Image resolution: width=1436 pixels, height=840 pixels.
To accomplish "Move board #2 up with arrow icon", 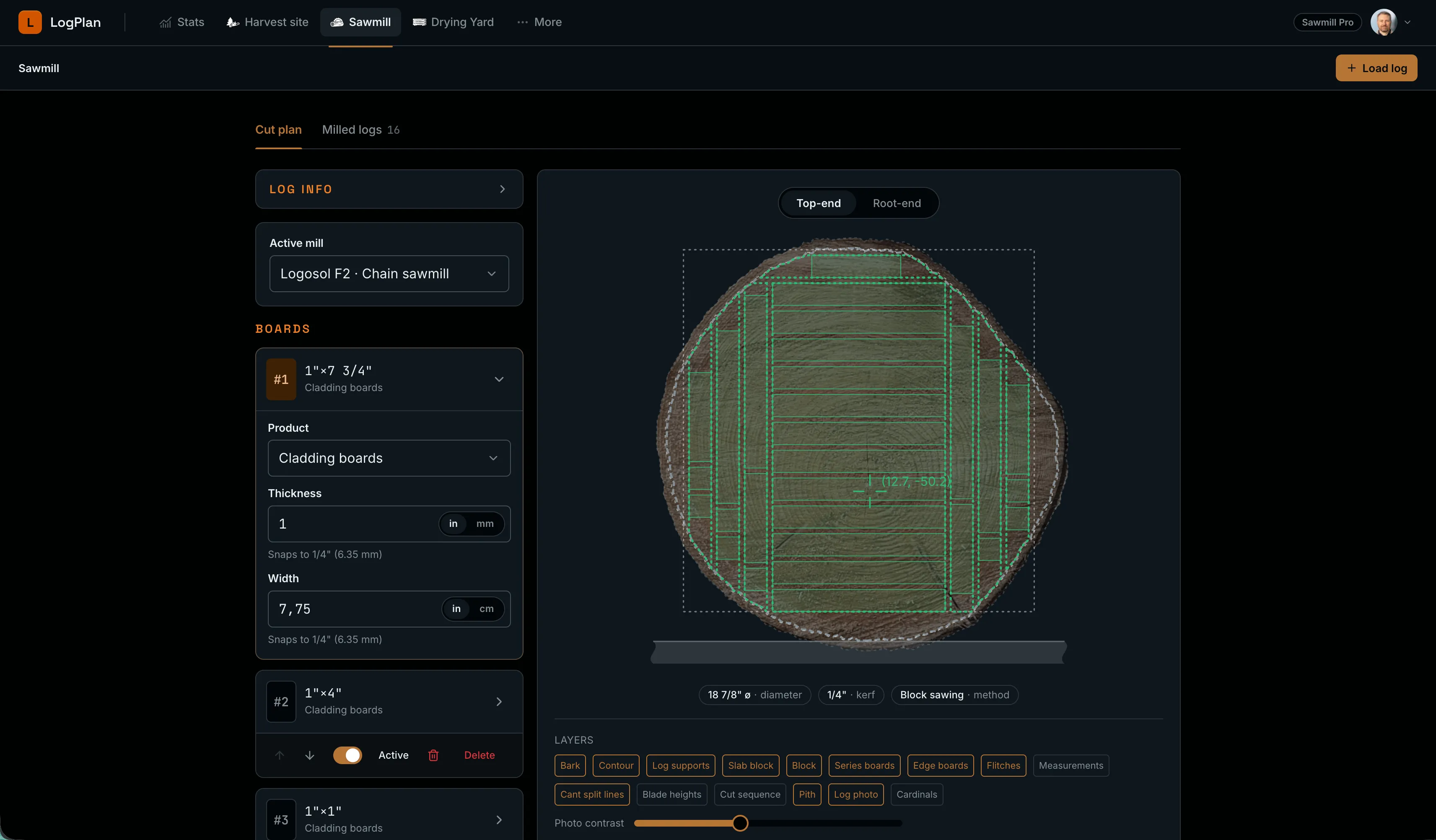I will point(279,755).
